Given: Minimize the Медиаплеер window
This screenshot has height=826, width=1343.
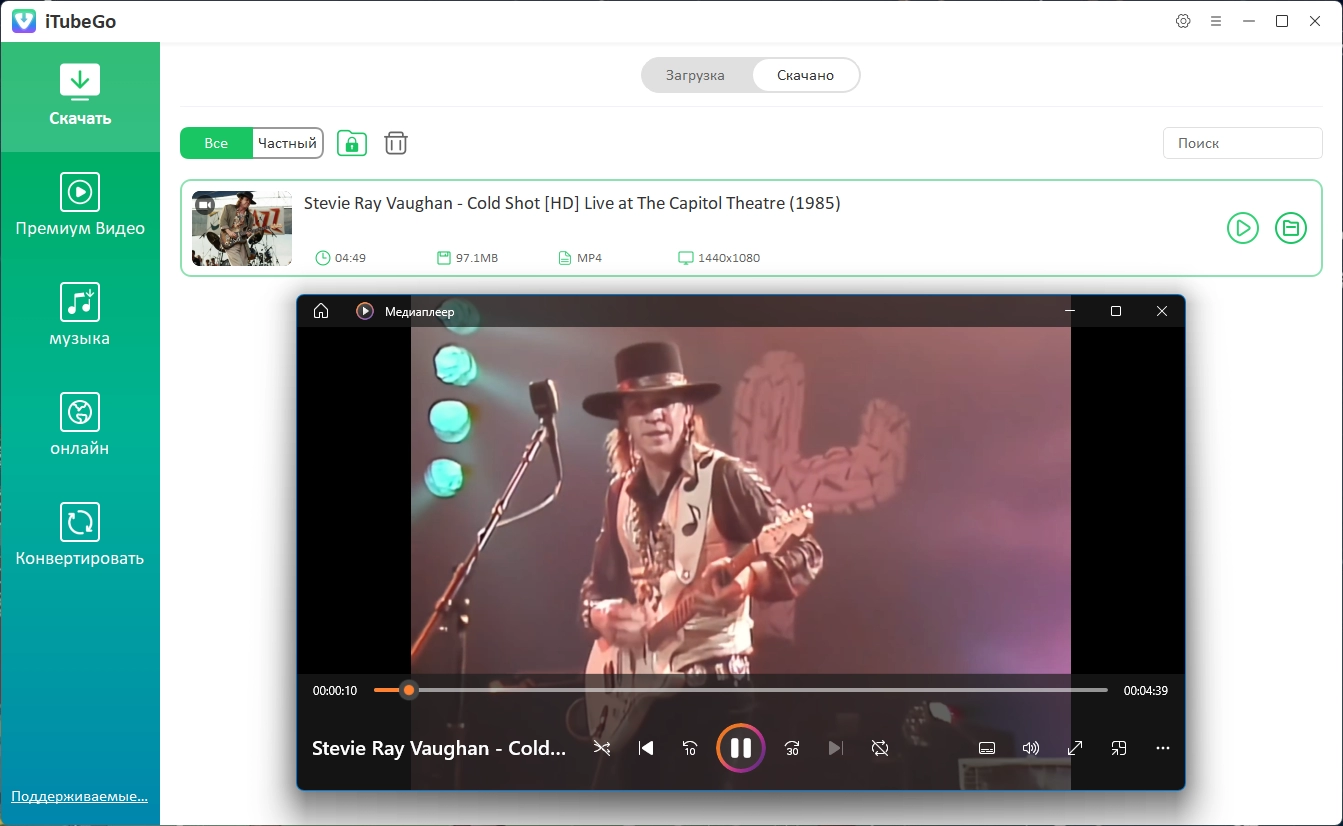Looking at the screenshot, I should [x=1070, y=311].
